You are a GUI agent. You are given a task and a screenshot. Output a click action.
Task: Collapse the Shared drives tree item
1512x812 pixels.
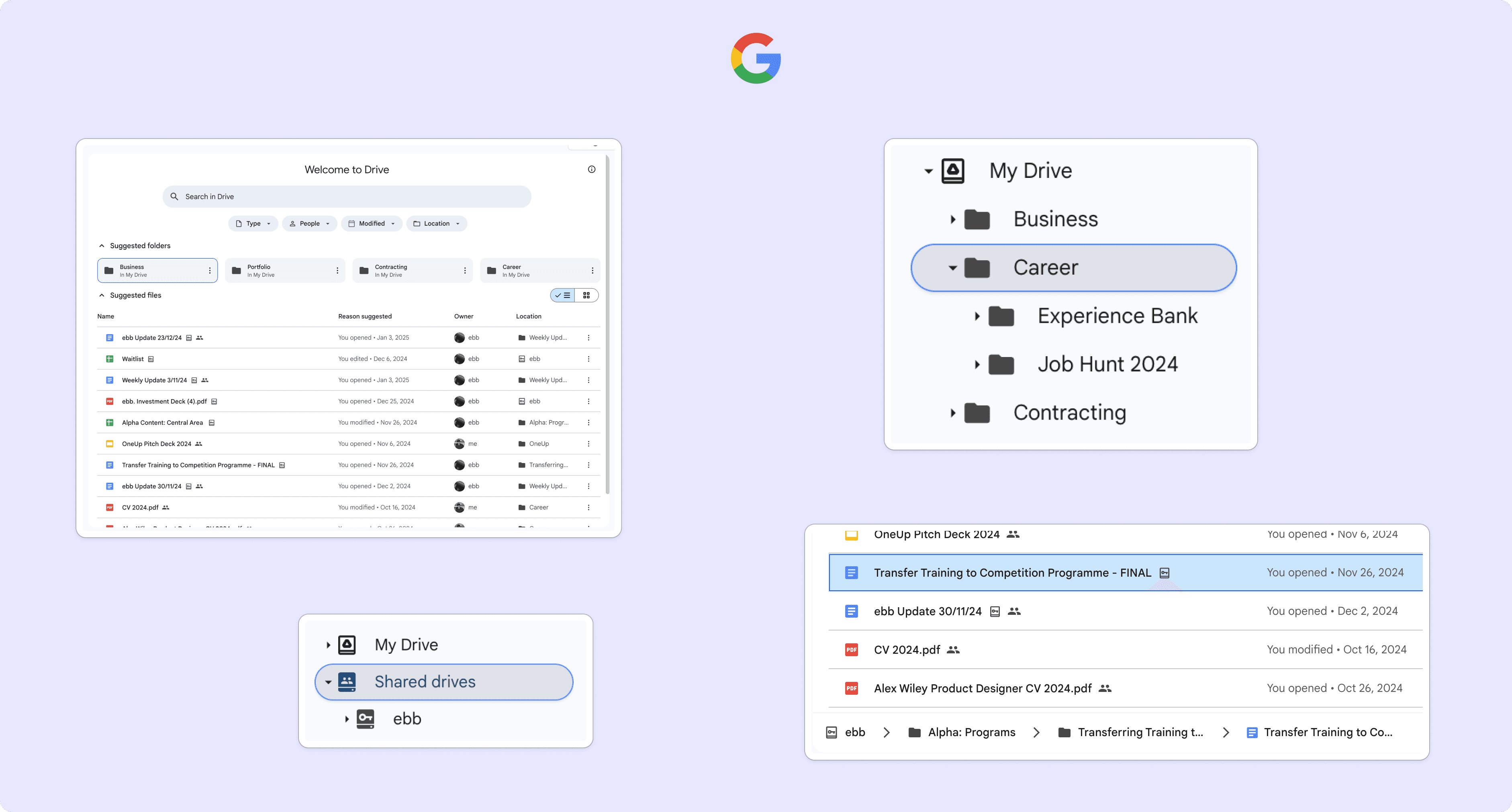328,682
